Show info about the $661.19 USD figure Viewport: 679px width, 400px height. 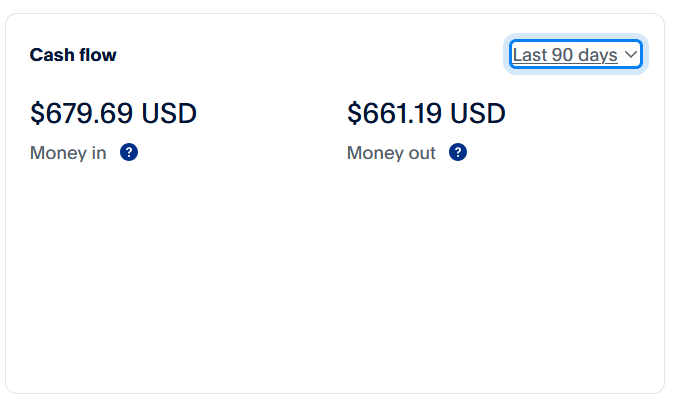(458, 153)
